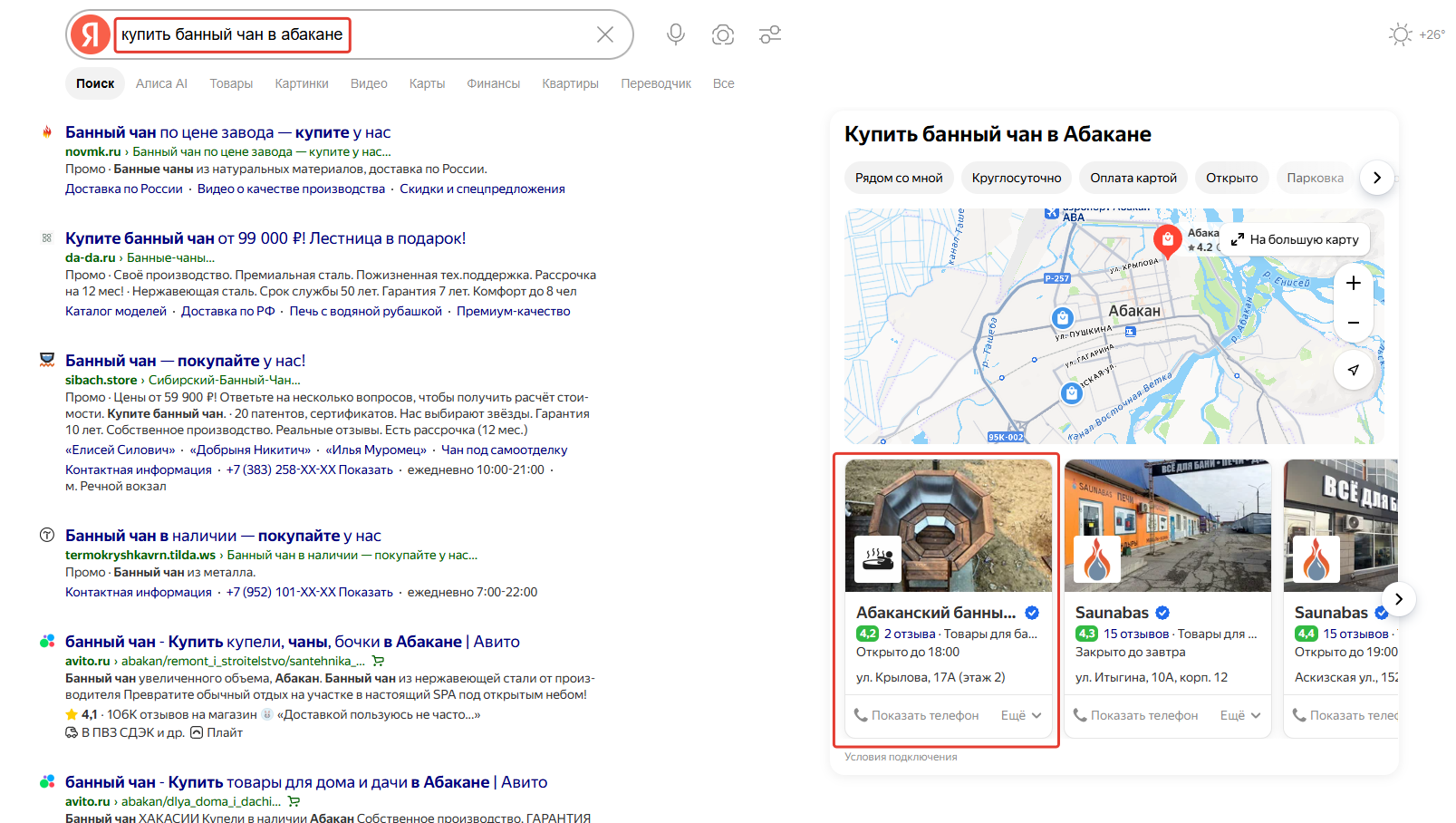Open the '2 отзыва' reviews link
Image resolution: width=1456 pixels, height=823 pixels.
tap(910, 634)
